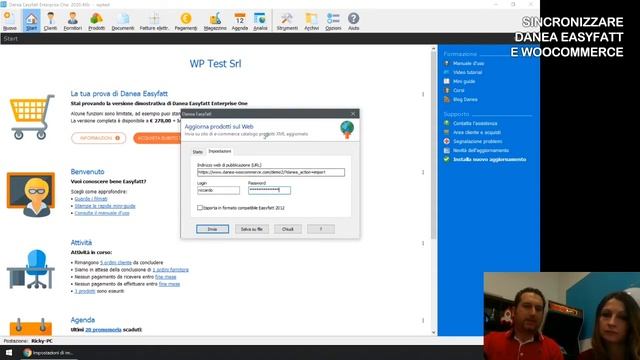Screen dimensions: 640x360
Task: Open the Chrome taskbar window
Action: click(48, 353)
